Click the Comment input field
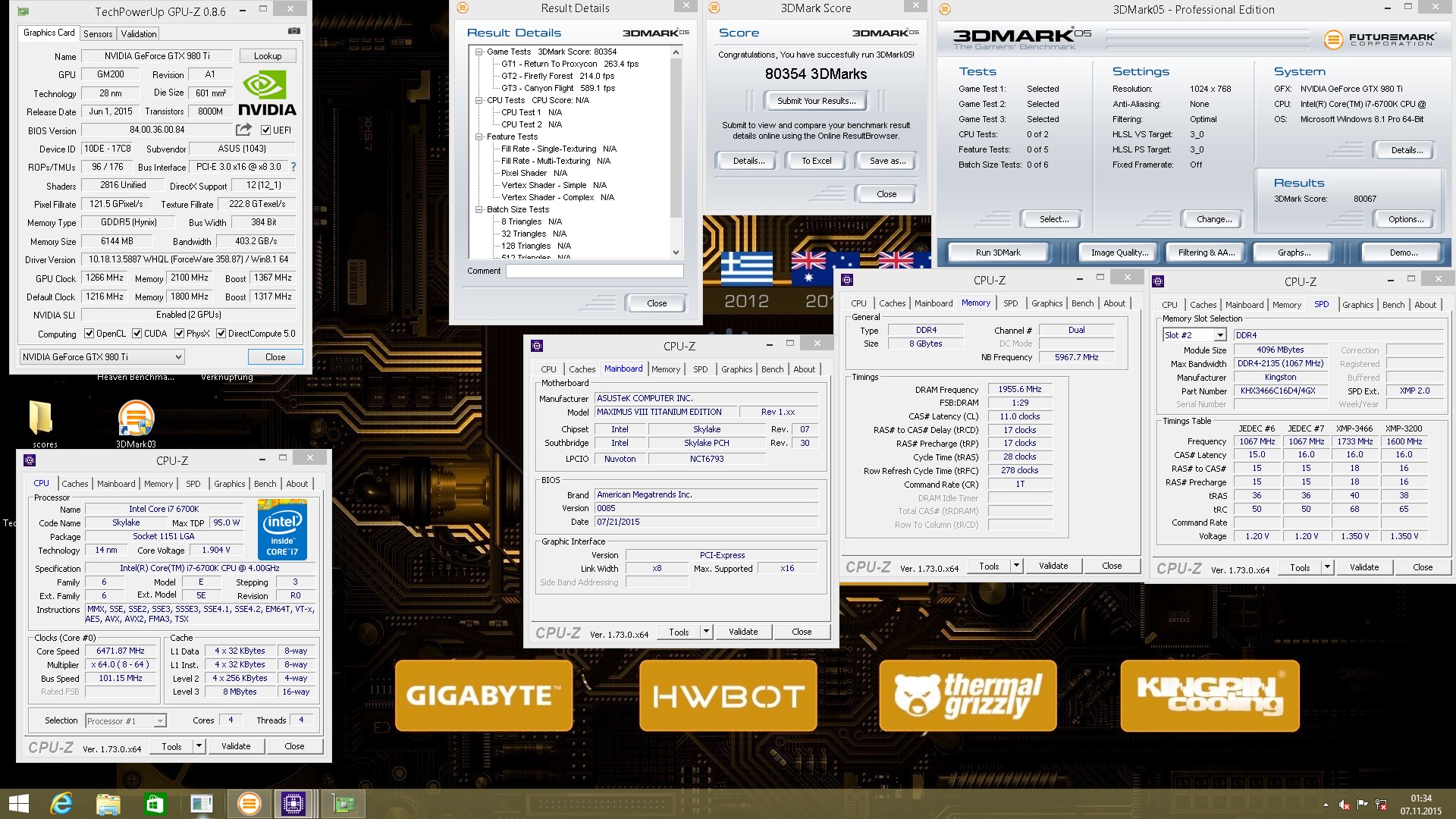 pos(595,271)
